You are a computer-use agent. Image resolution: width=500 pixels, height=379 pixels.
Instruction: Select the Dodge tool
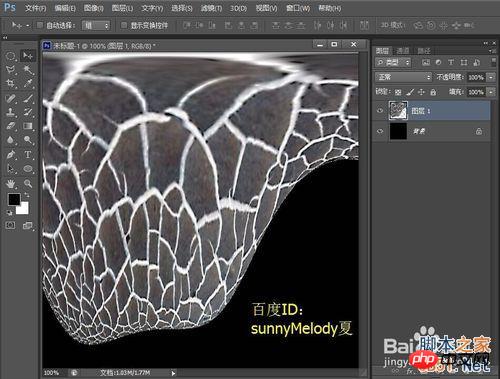[28, 140]
